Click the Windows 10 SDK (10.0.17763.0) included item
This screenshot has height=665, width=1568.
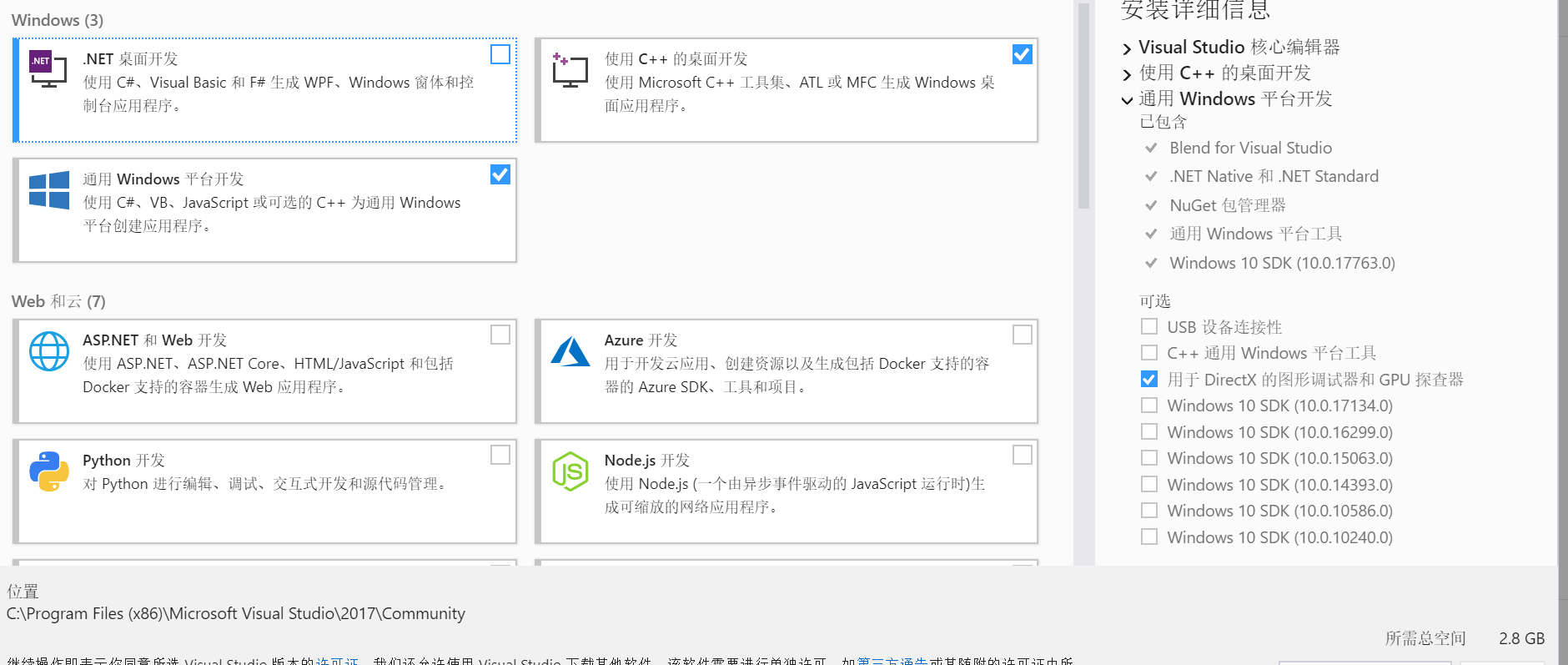pos(1282,263)
